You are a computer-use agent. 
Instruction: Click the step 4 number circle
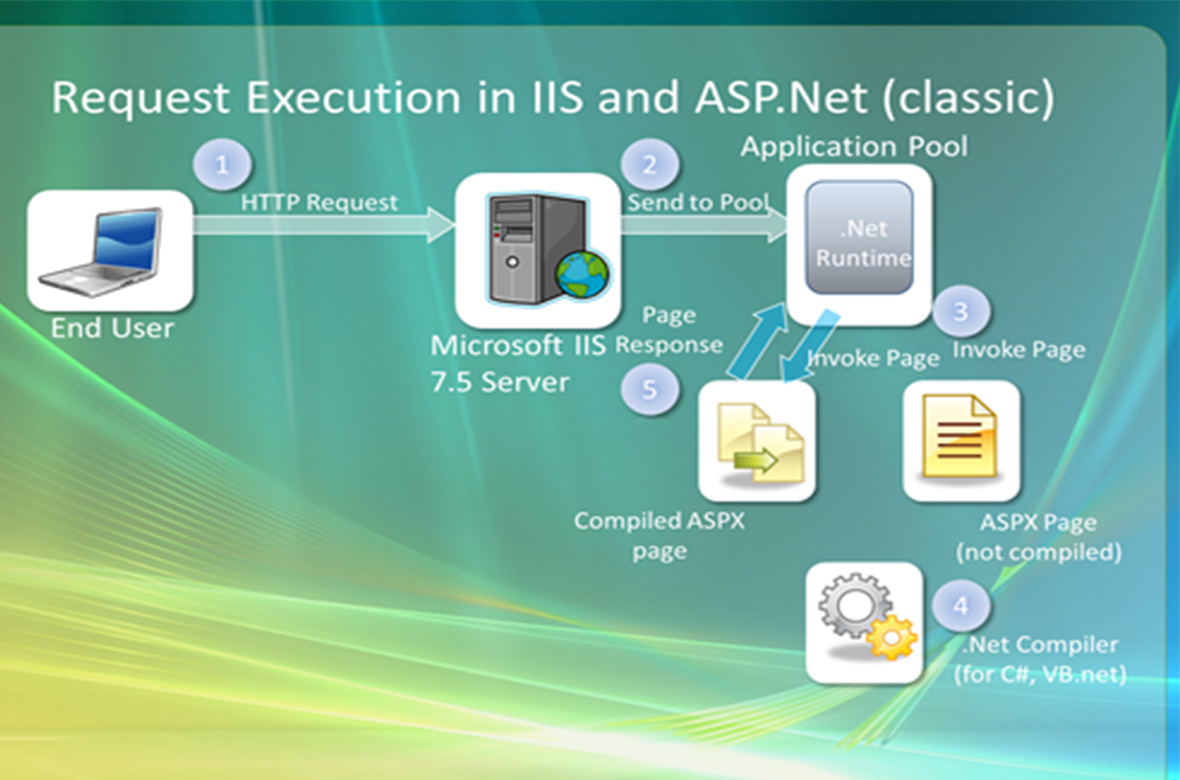tap(961, 605)
